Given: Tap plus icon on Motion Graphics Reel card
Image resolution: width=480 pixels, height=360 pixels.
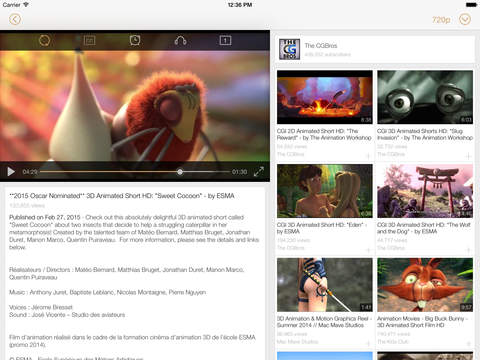Looking at the screenshot, I should click(x=368, y=343).
